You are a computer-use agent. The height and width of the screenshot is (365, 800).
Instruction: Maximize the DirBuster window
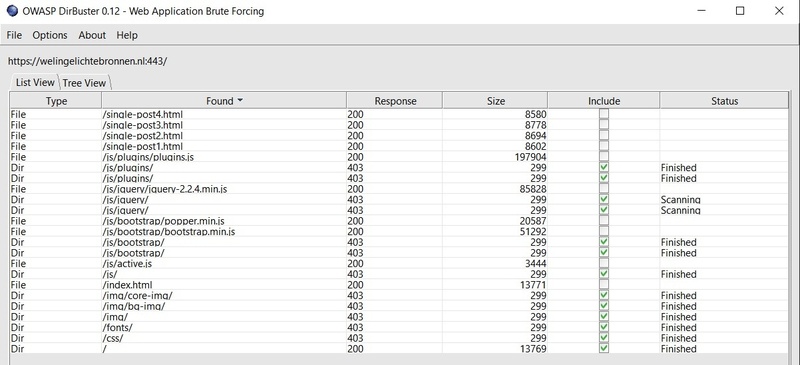coord(740,11)
